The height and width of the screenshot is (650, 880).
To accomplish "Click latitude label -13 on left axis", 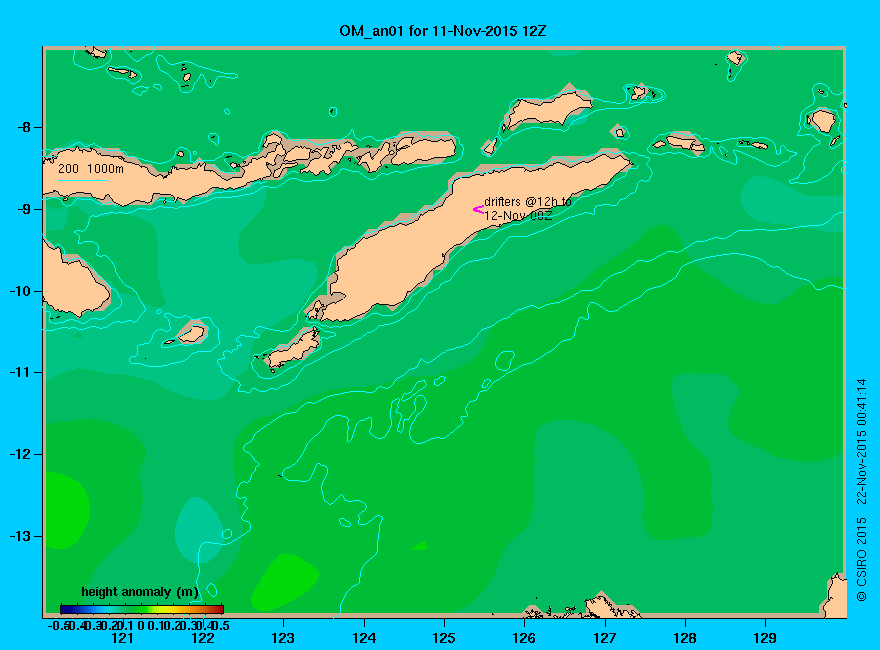I will click(x=20, y=536).
